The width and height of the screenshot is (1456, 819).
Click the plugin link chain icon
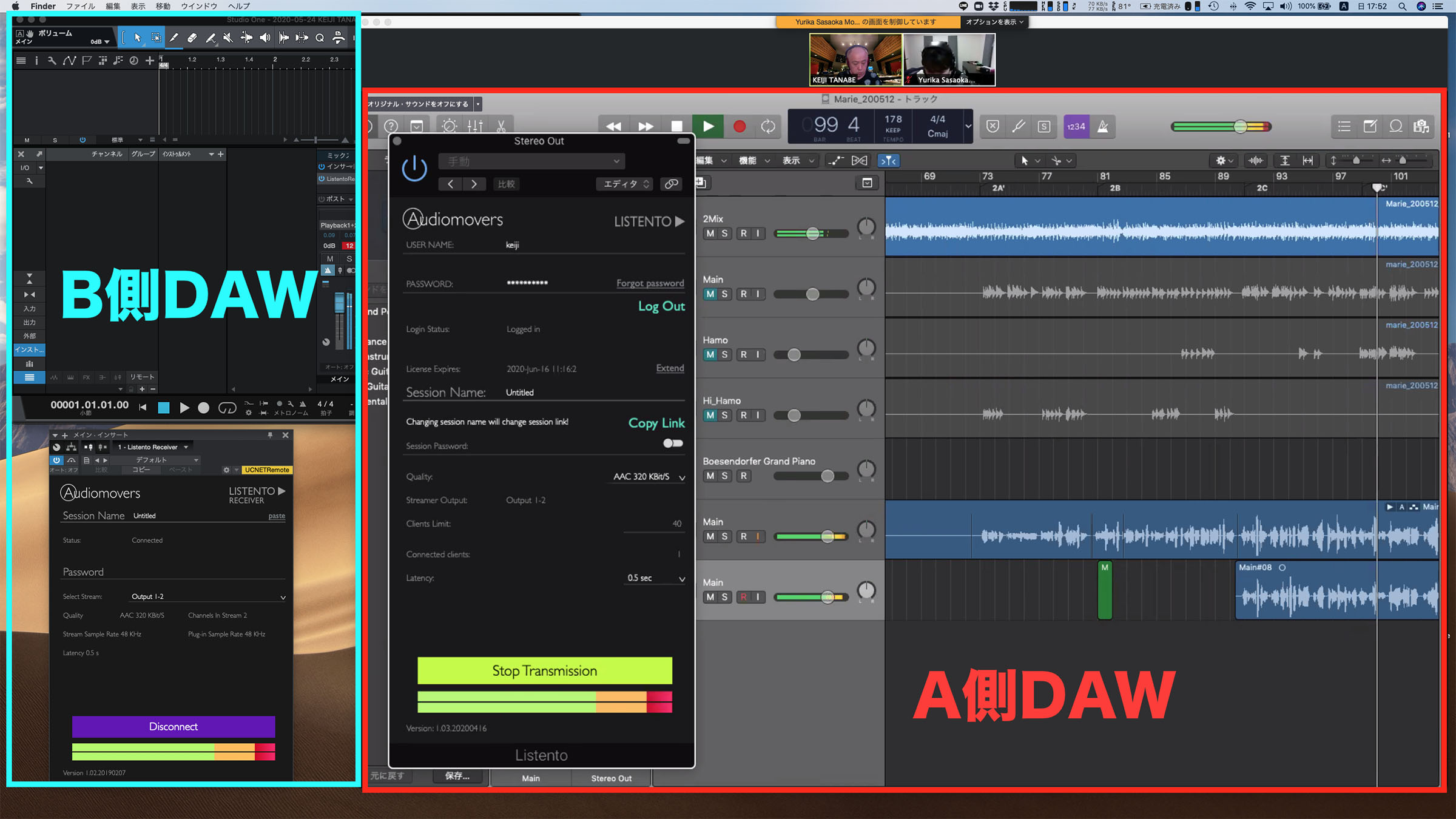[x=671, y=184]
